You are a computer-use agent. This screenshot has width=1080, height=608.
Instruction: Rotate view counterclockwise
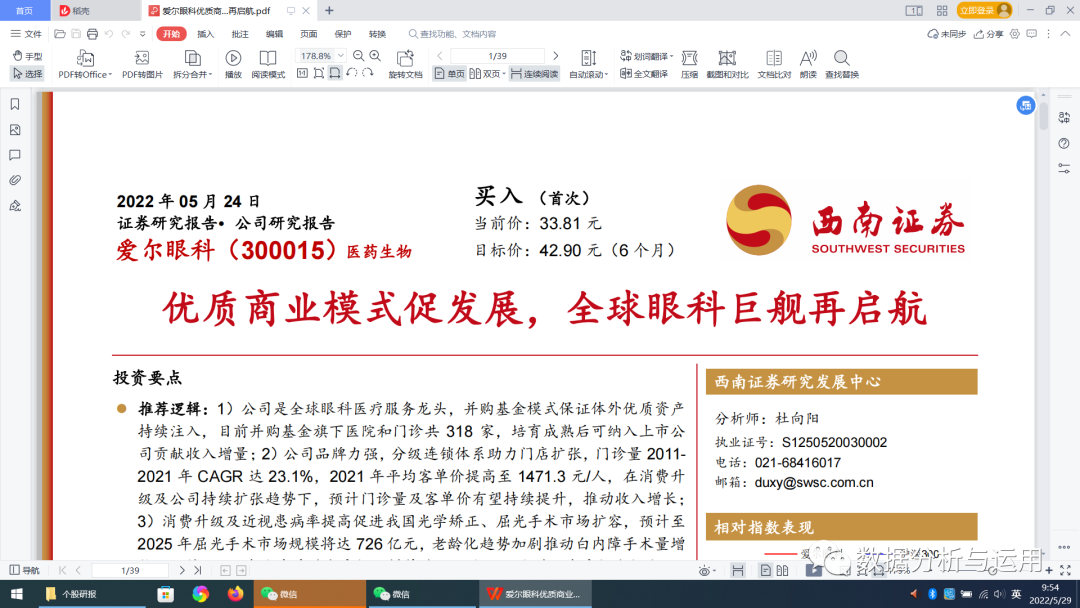coord(351,73)
